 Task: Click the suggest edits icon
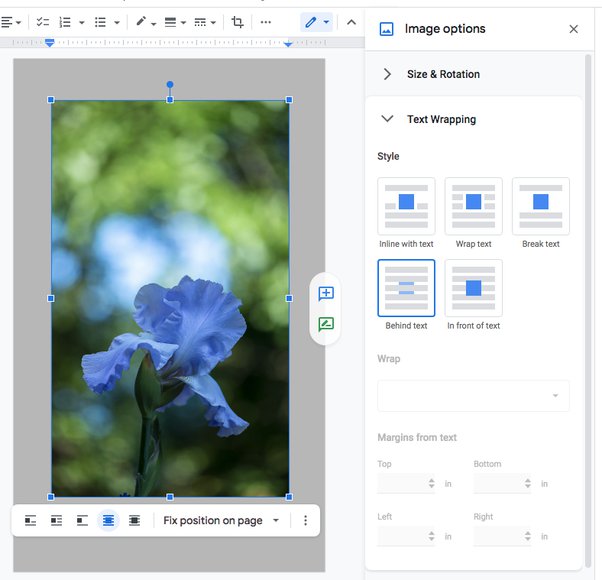[325, 324]
